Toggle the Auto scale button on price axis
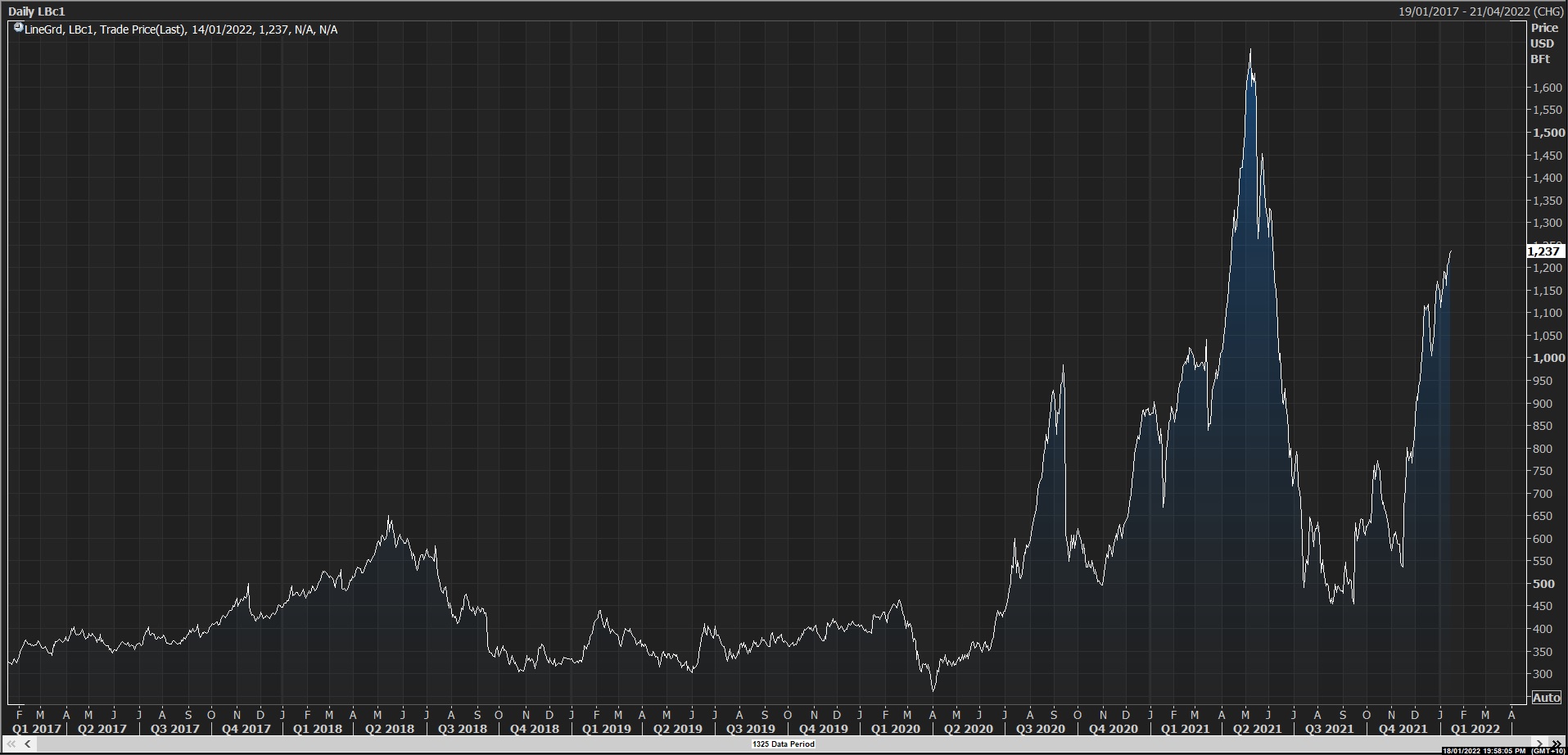 (x=1546, y=698)
